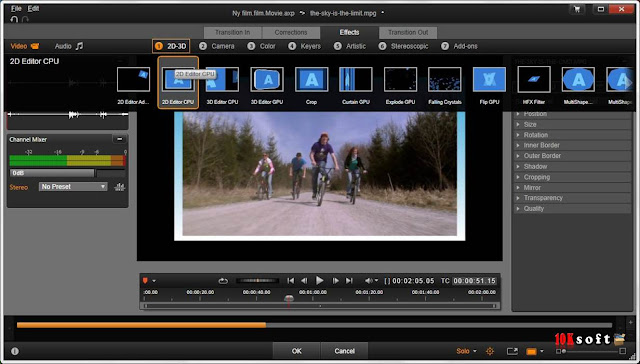Jump to the end of the clip
The height and width of the screenshot is (364, 640).
[x=349, y=281]
